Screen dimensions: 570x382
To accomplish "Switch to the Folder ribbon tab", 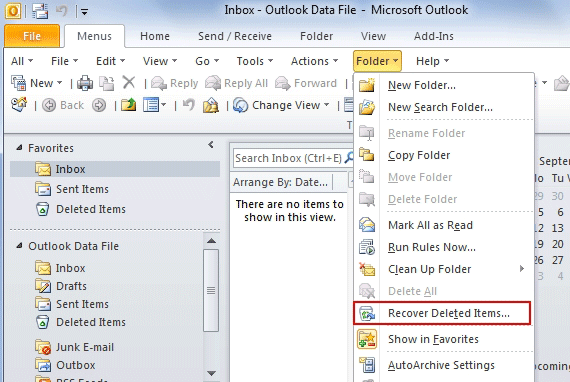I will tap(316, 36).
